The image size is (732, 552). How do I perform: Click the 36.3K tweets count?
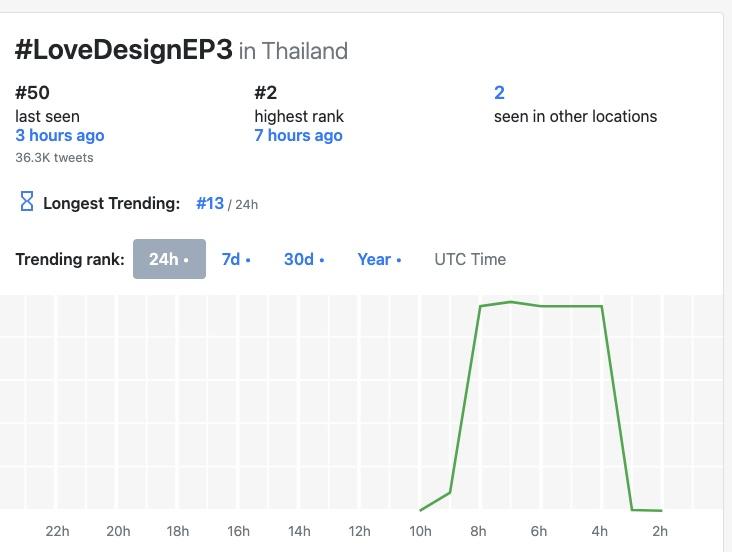tap(54, 158)
